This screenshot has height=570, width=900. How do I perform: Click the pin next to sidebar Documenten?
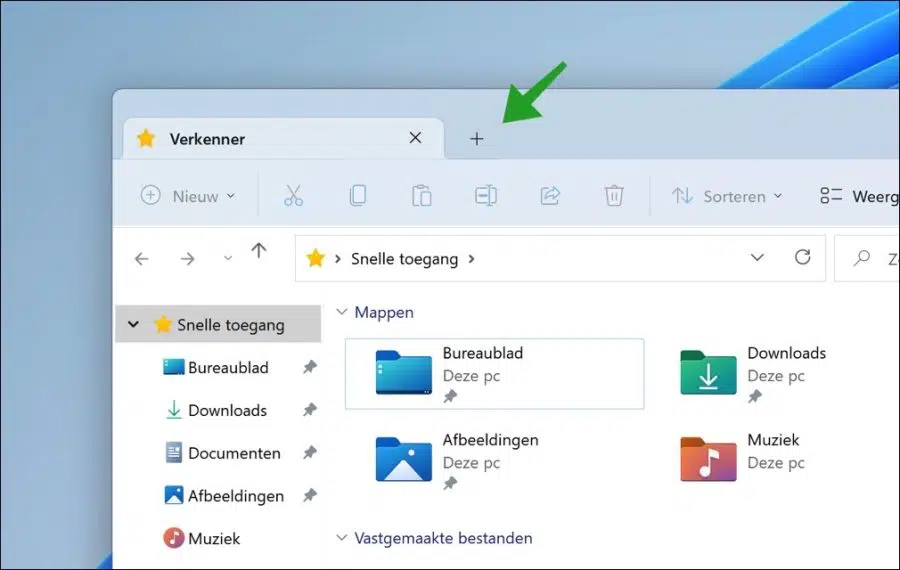310,452
